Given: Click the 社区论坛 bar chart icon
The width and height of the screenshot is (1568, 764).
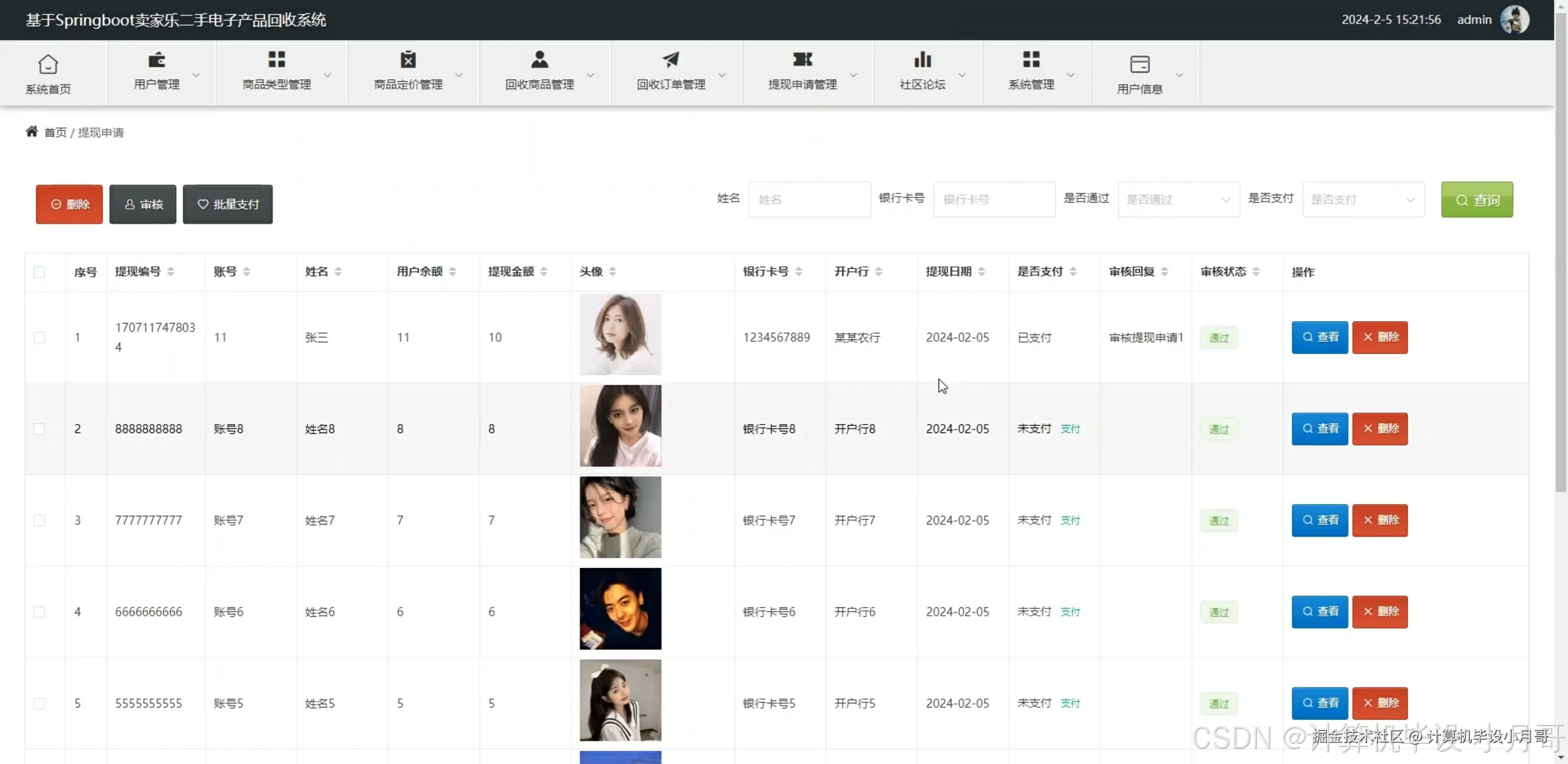Looking at the screenshot, I should point(922,59).
